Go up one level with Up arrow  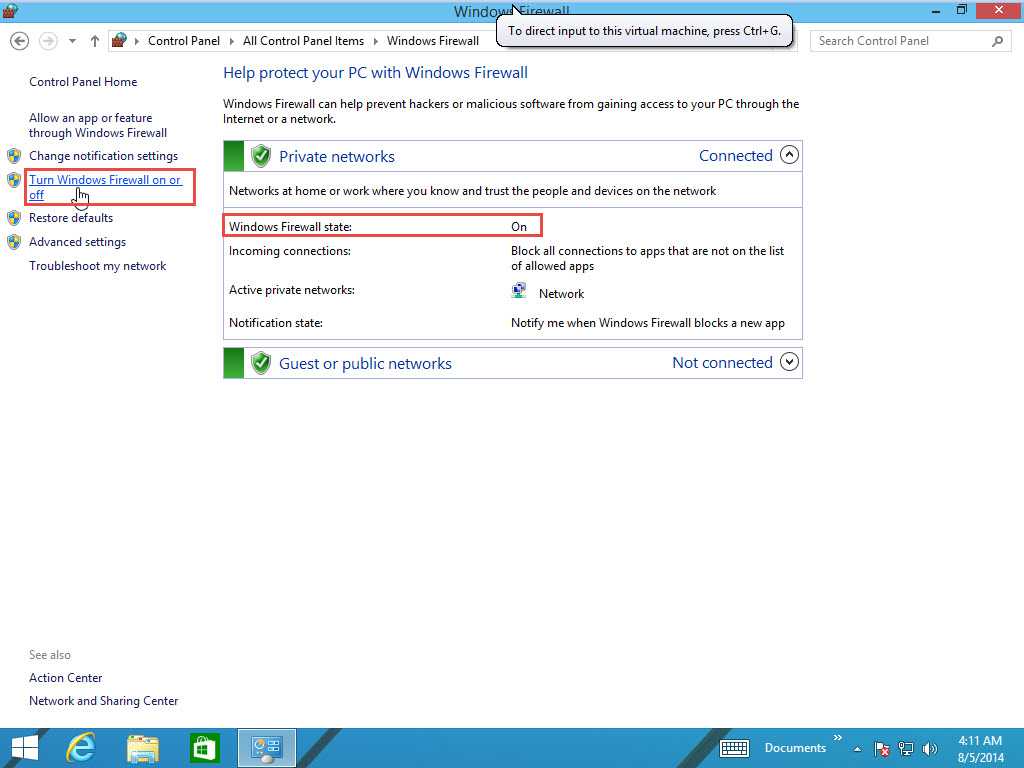95,41
